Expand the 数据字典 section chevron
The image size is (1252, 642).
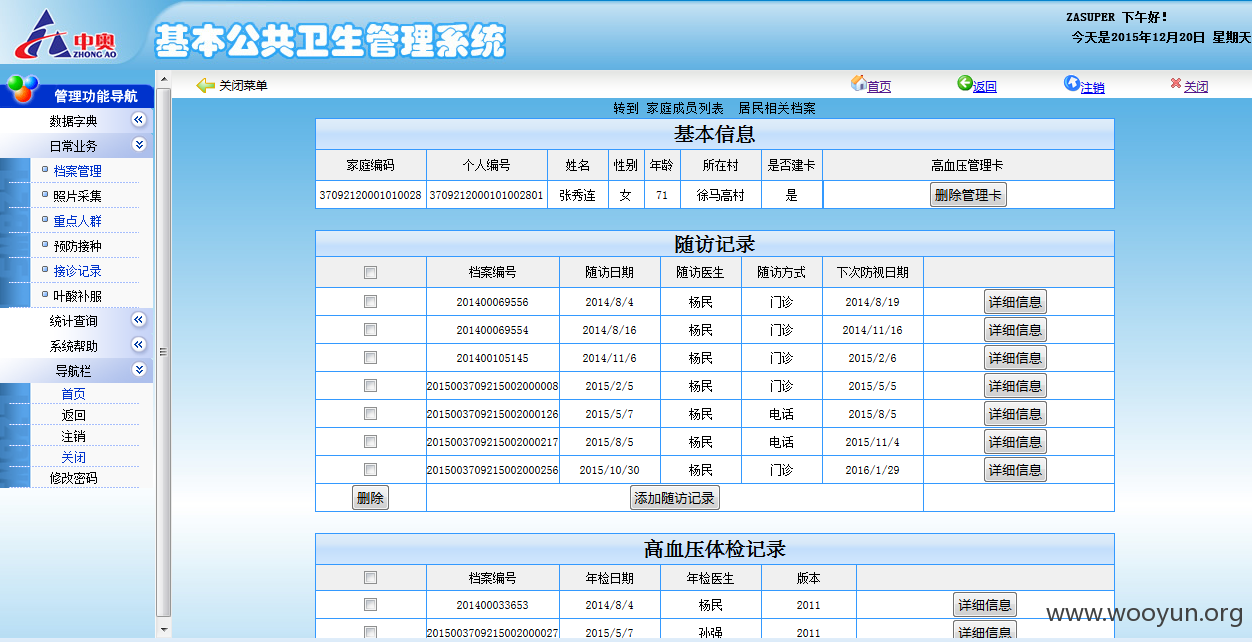pos(139,120)
